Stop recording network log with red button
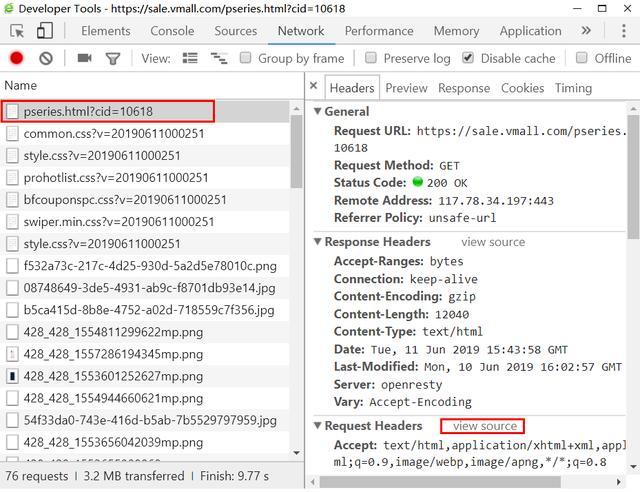The width and height of the screenshot is (640, 492). pyautogui.click(x=16, y=58)
